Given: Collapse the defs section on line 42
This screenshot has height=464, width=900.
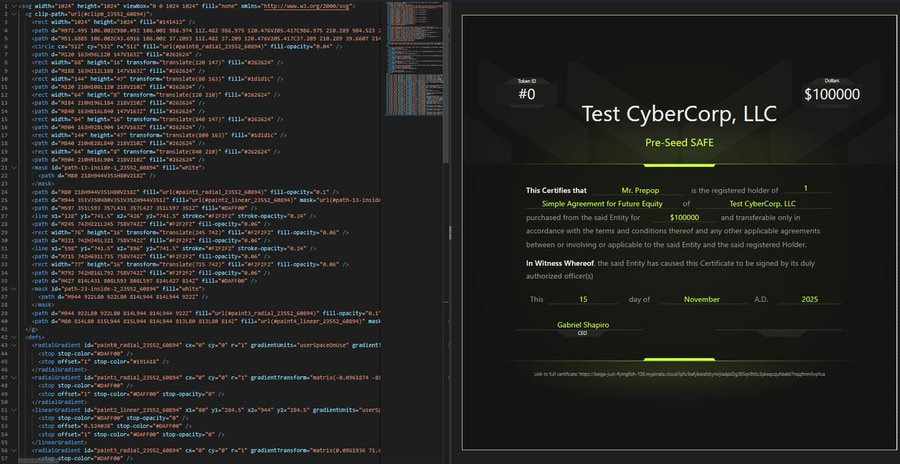Looking at the screenshot, I should pos(16,338).
